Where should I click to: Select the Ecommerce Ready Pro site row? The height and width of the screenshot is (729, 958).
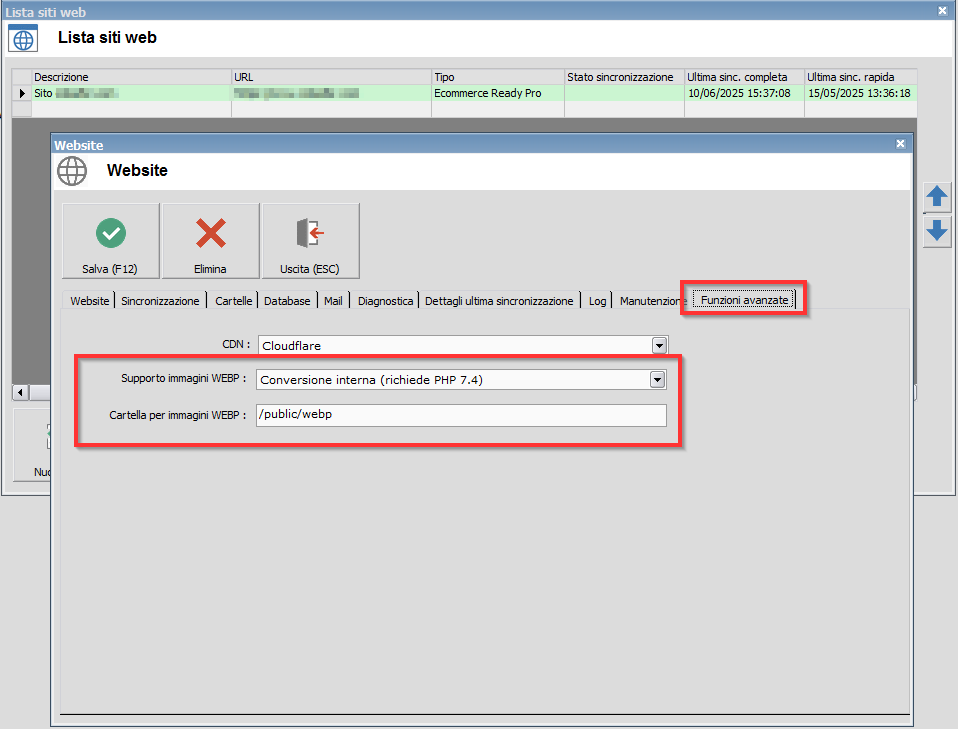tap(487, 93)
